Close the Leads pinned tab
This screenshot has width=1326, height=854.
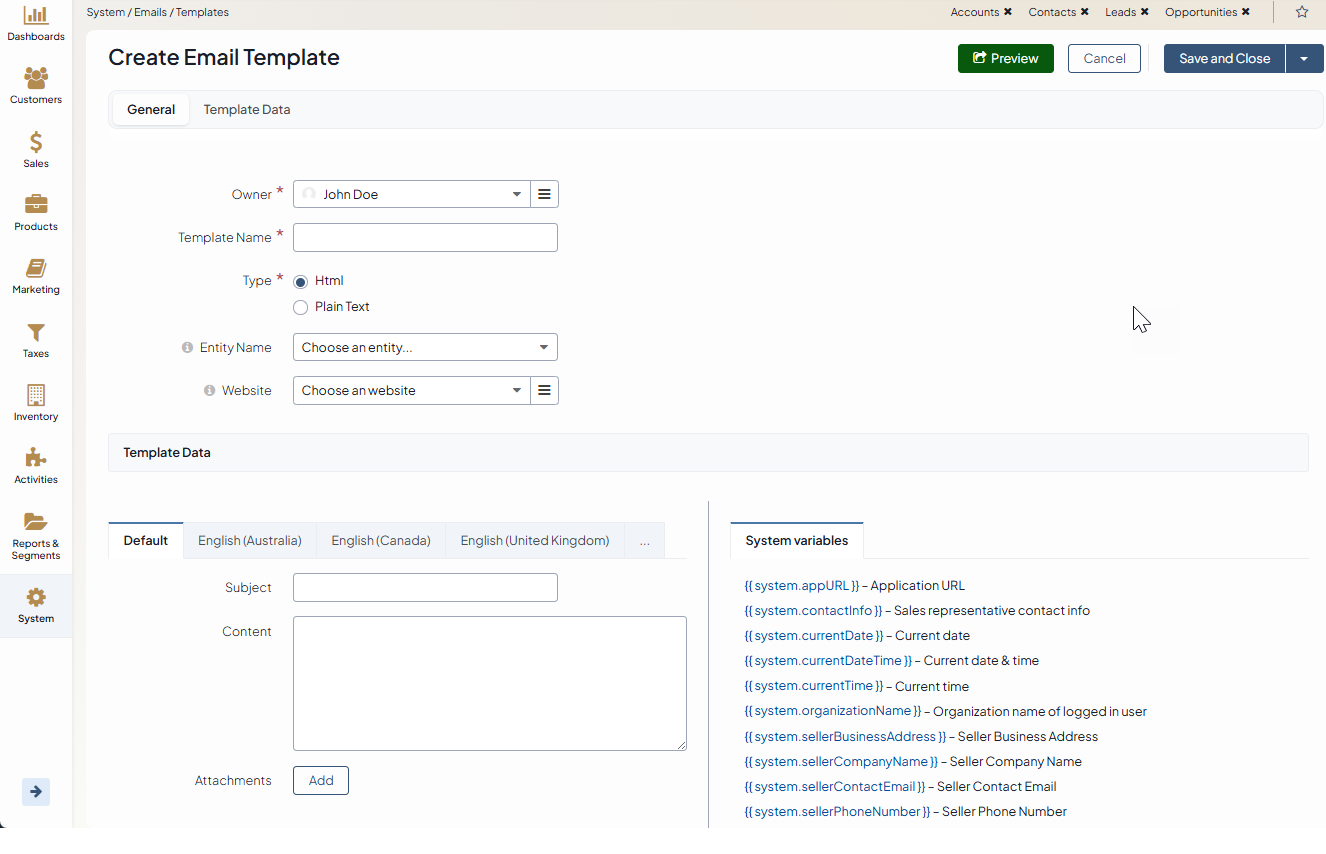pyautogui.click(x=1144, y=12)
